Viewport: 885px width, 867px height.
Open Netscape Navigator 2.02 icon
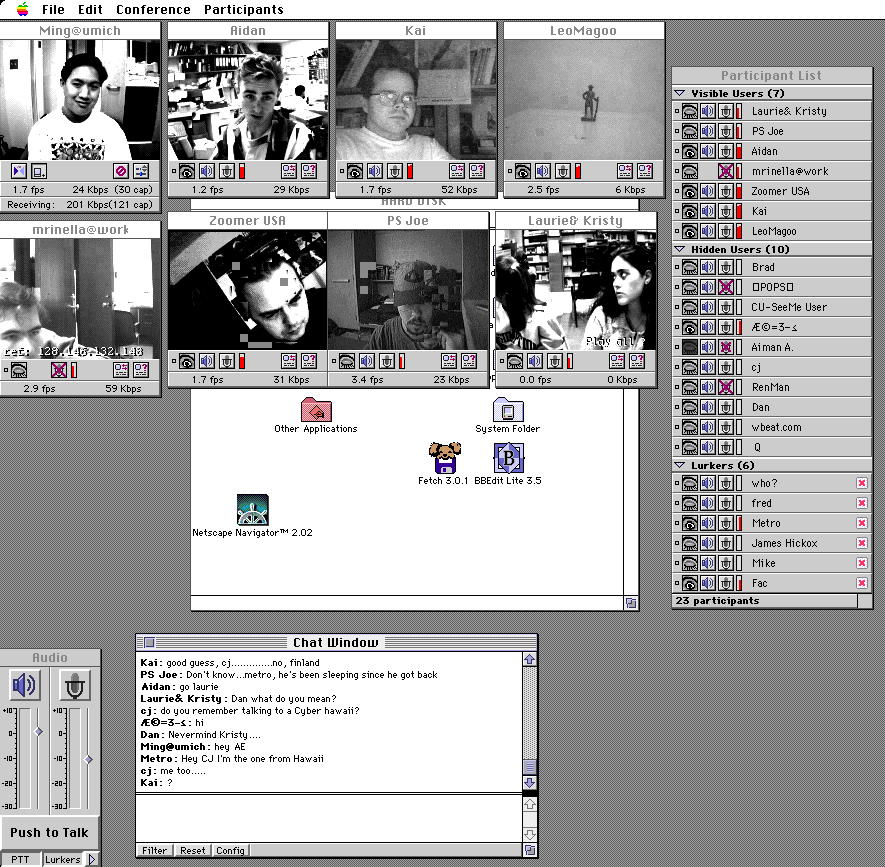pyautogui.click(x=252, y=510)
